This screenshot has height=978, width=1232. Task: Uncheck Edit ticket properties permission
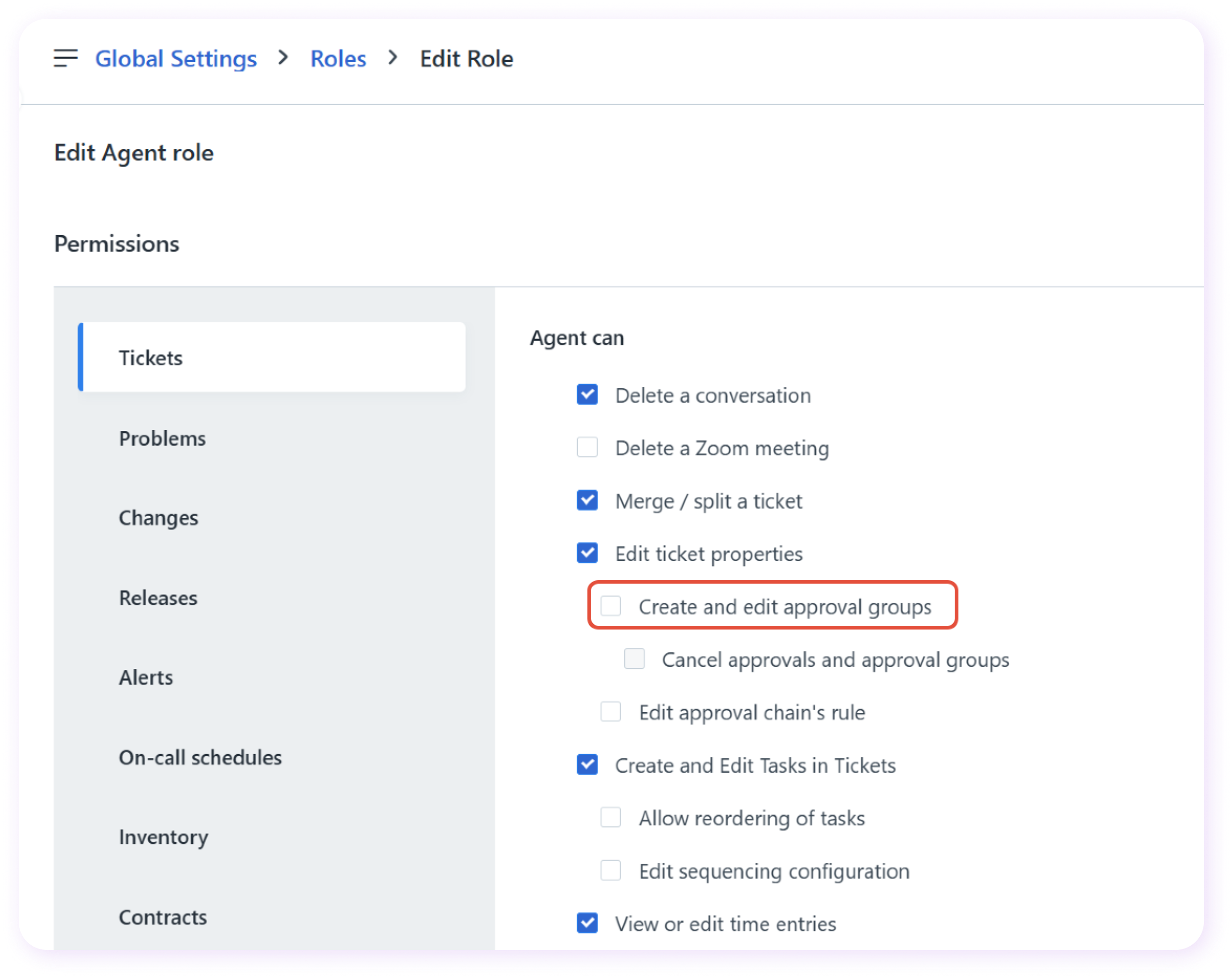[x=587, y=553]
